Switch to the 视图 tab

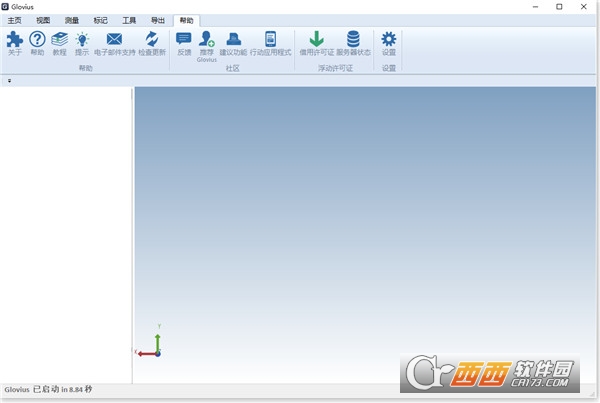tap(43, 20)
